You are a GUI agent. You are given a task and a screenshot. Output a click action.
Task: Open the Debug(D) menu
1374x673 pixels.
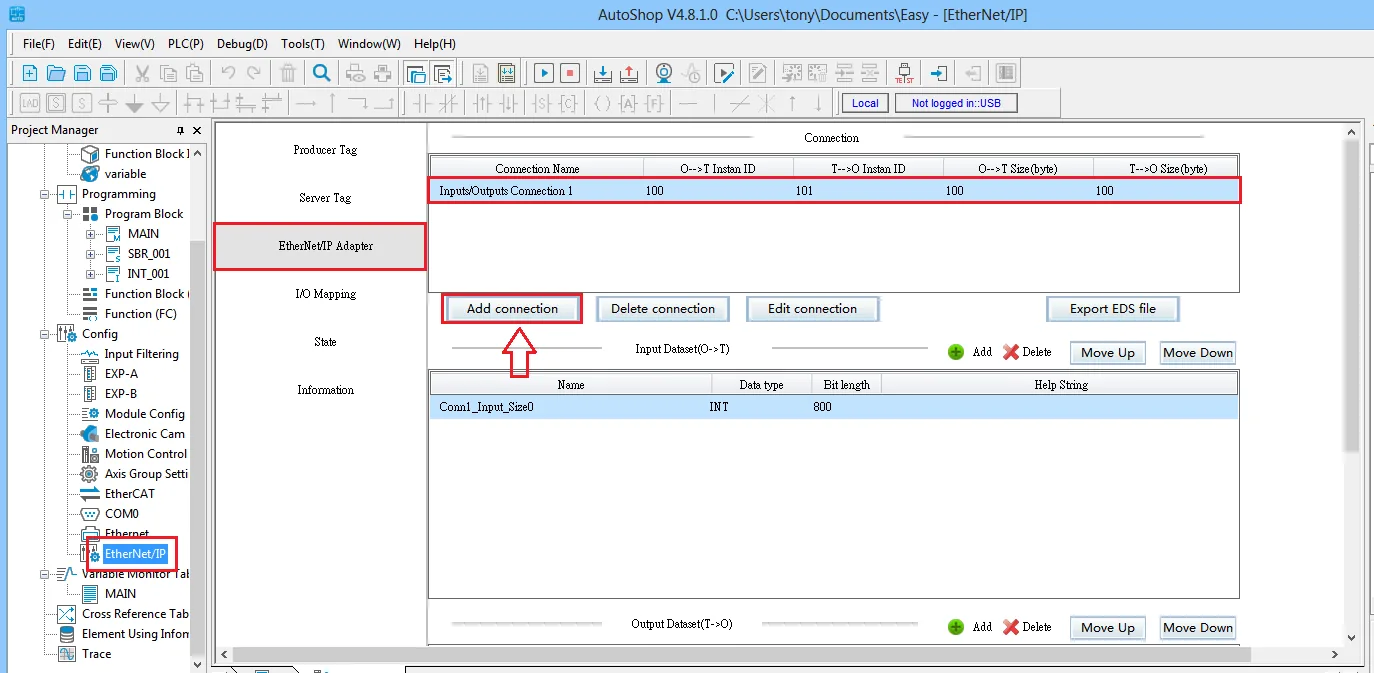[243, 44]
